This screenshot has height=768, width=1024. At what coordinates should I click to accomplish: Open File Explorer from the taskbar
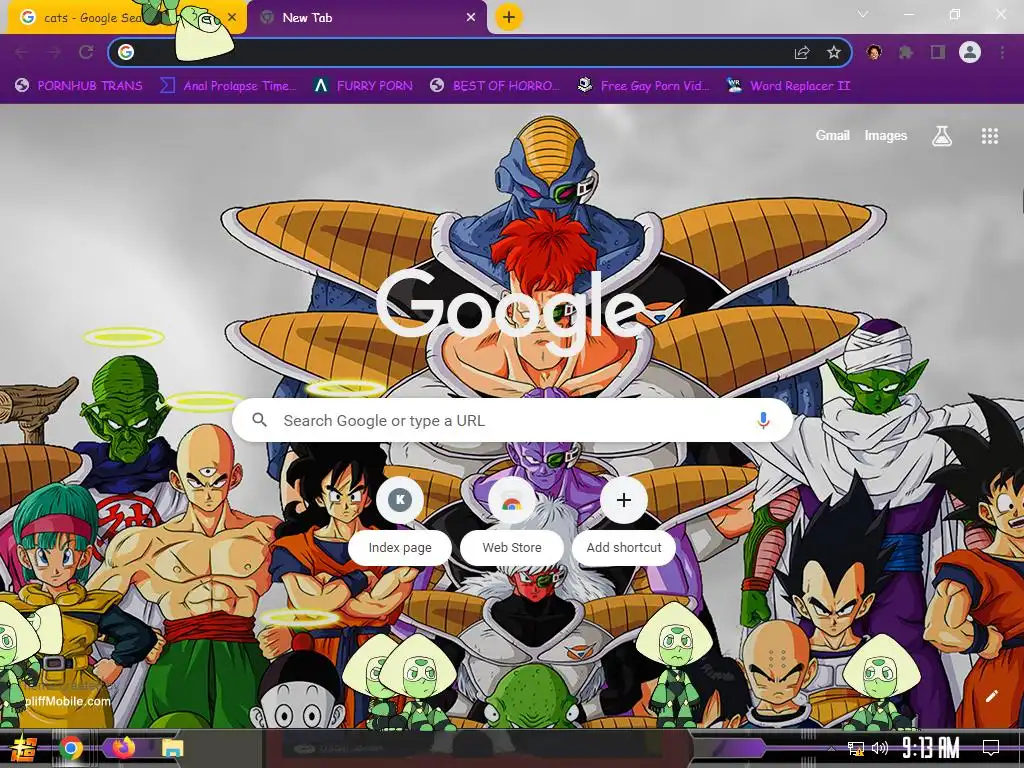point(173,748)
